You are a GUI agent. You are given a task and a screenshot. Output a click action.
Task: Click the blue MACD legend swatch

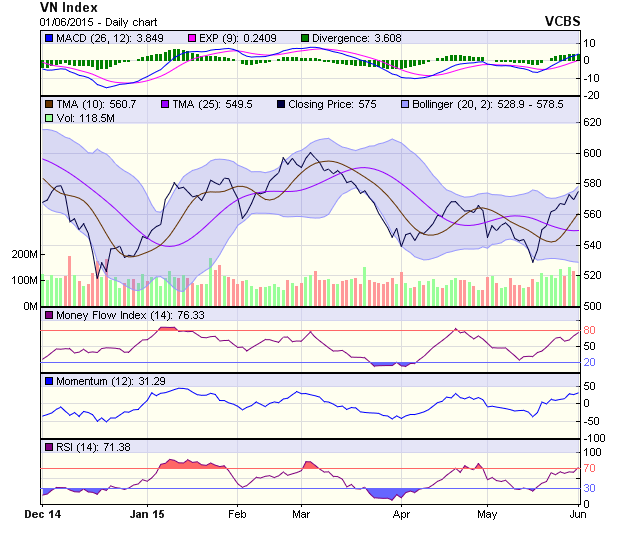[x=49, y=39]
